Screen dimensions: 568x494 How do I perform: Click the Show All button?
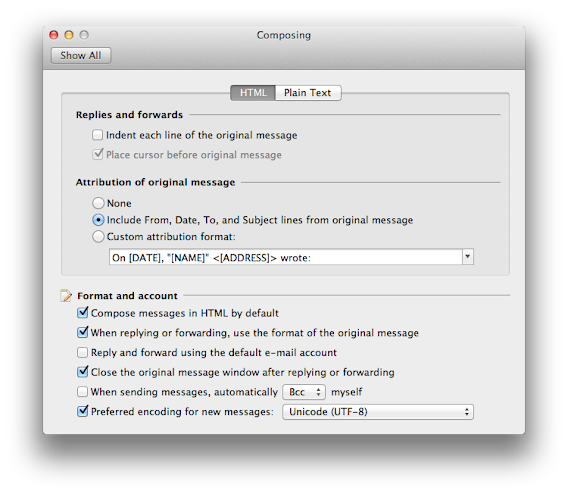coord(81,55)
